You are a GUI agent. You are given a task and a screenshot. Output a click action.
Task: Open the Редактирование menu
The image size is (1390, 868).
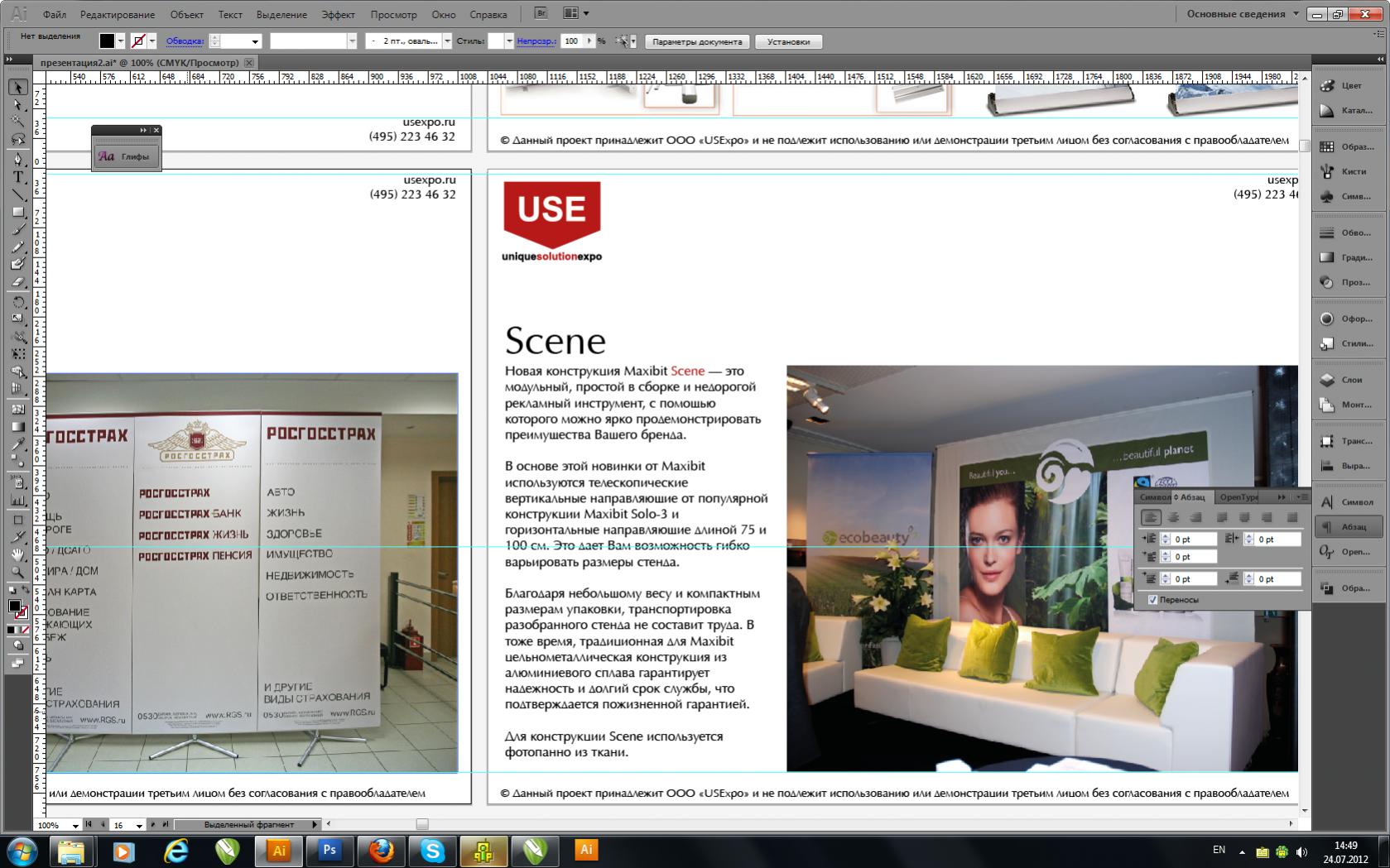coord(118,15)
